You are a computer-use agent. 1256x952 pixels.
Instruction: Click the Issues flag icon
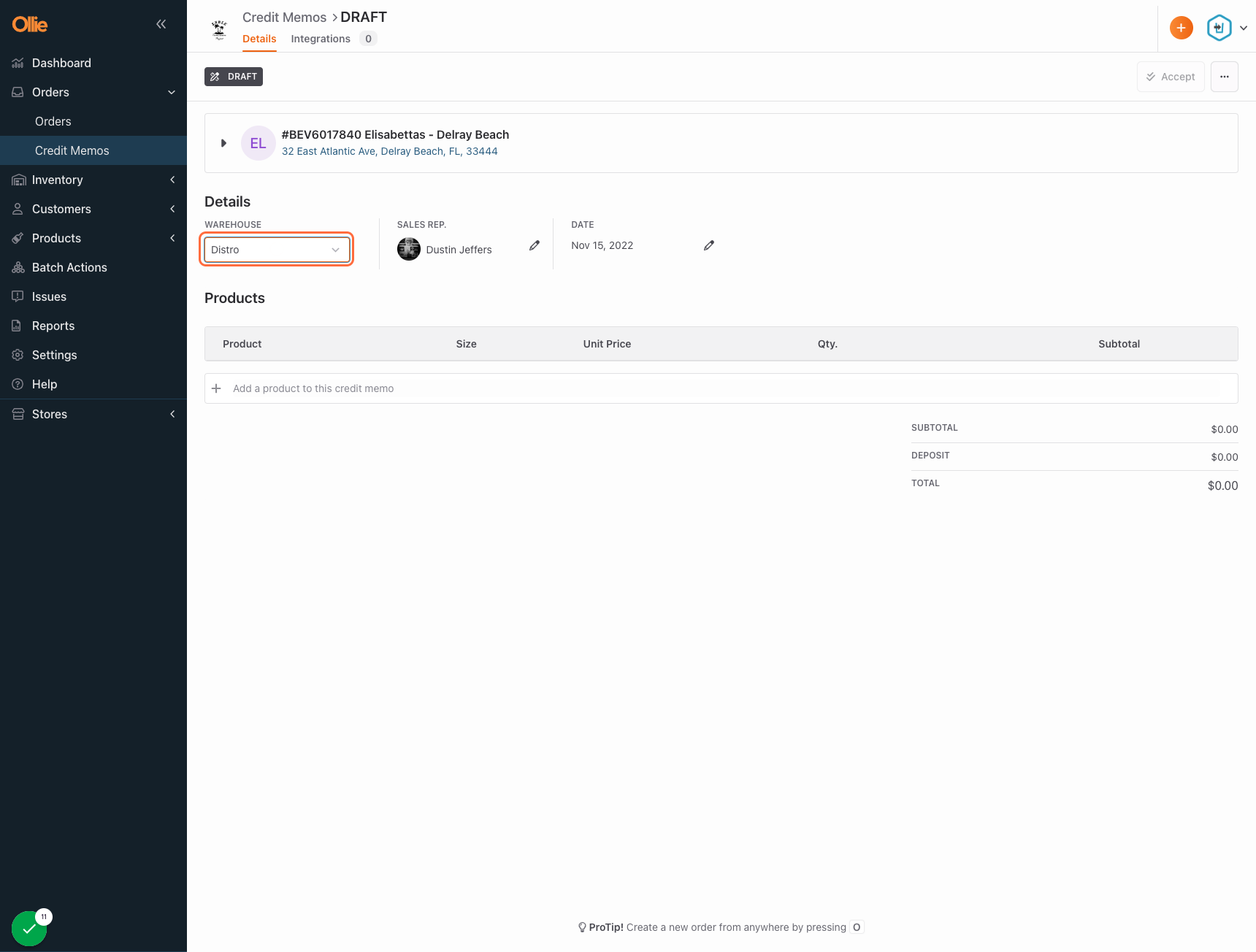coord(18,296)
